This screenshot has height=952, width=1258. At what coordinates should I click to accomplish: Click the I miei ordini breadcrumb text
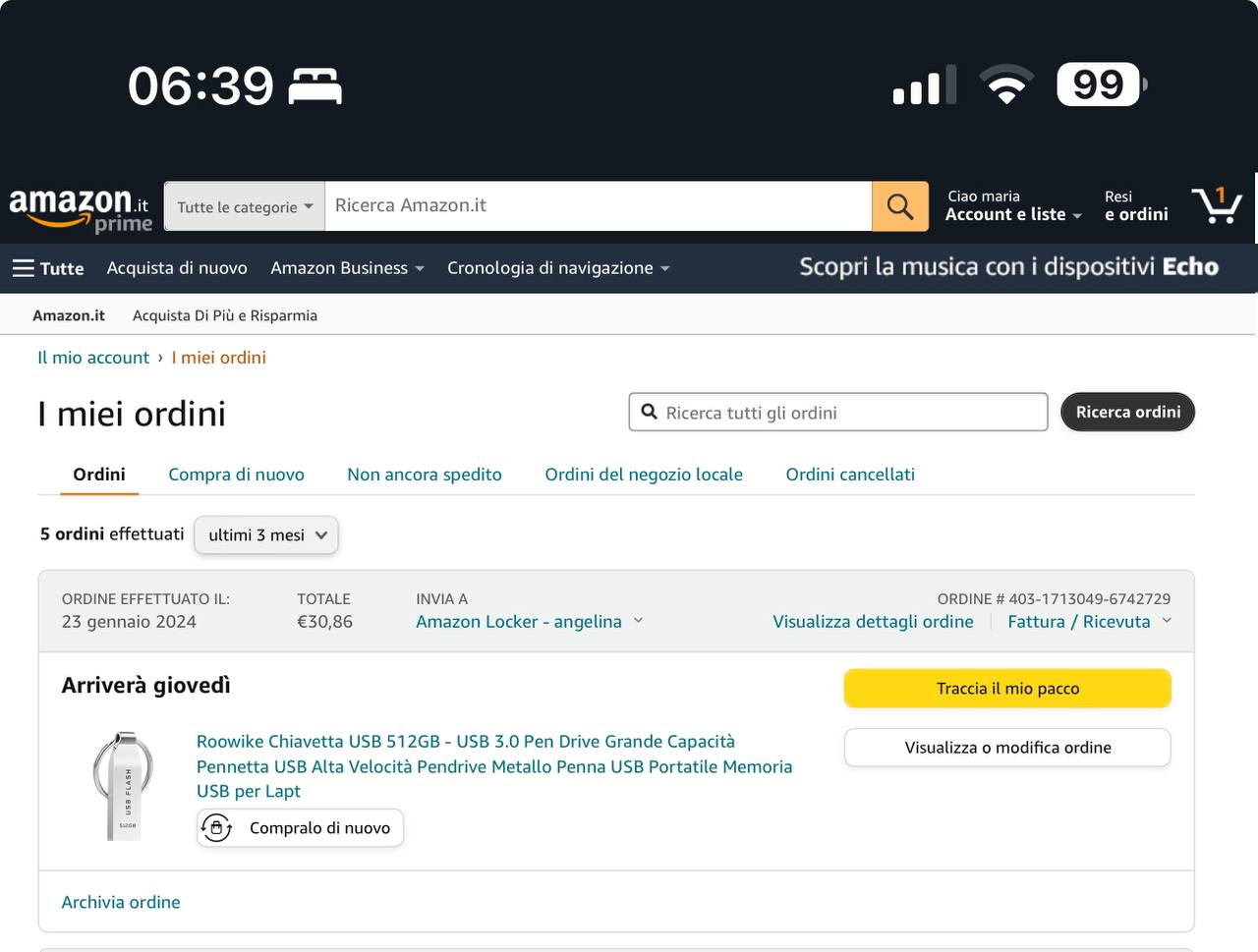(218, 358)
